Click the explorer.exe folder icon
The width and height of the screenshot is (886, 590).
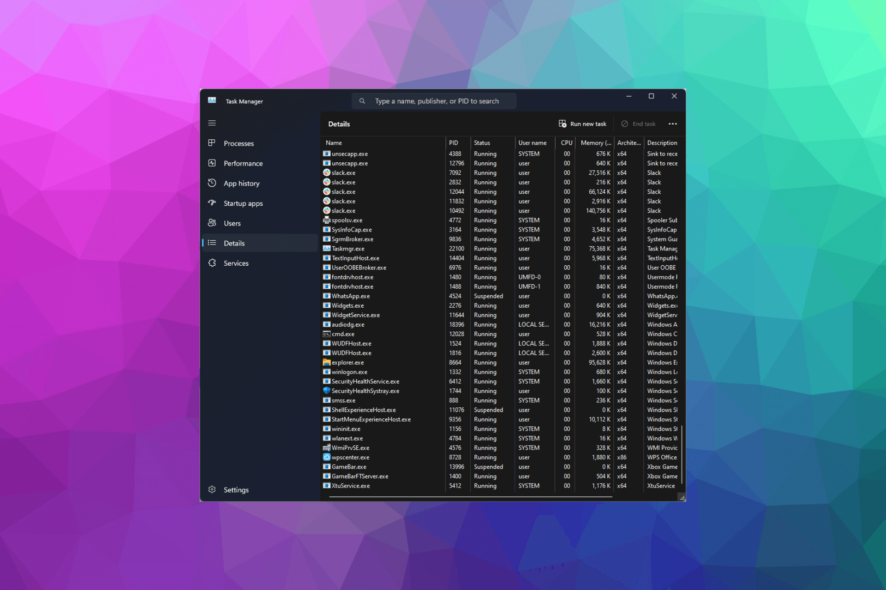pyautogui.click(x=327, y=362)
